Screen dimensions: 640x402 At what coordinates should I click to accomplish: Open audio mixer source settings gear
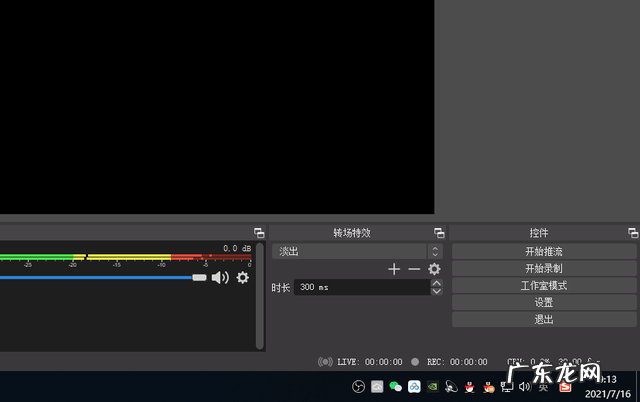click(x=242, y=277)
